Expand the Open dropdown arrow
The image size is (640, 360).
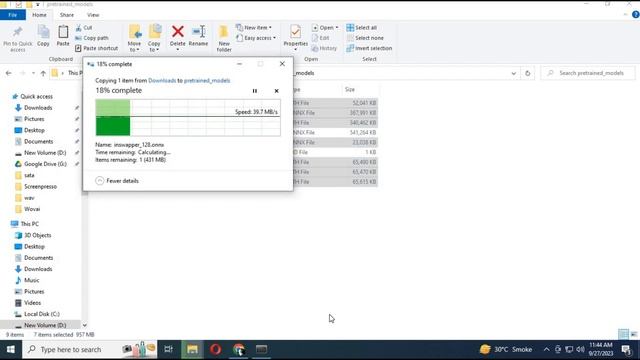point(337,28)
